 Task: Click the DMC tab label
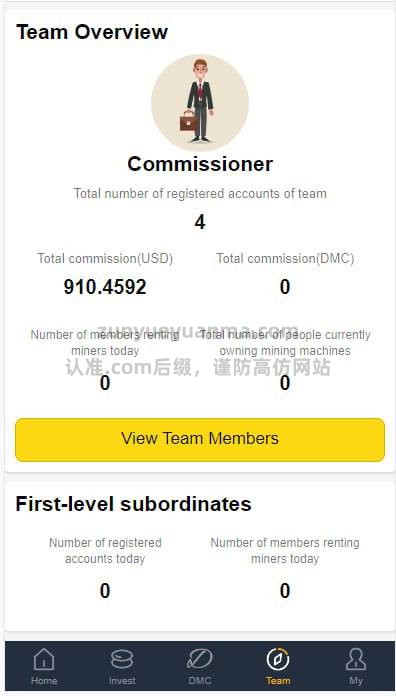point(200,680)
